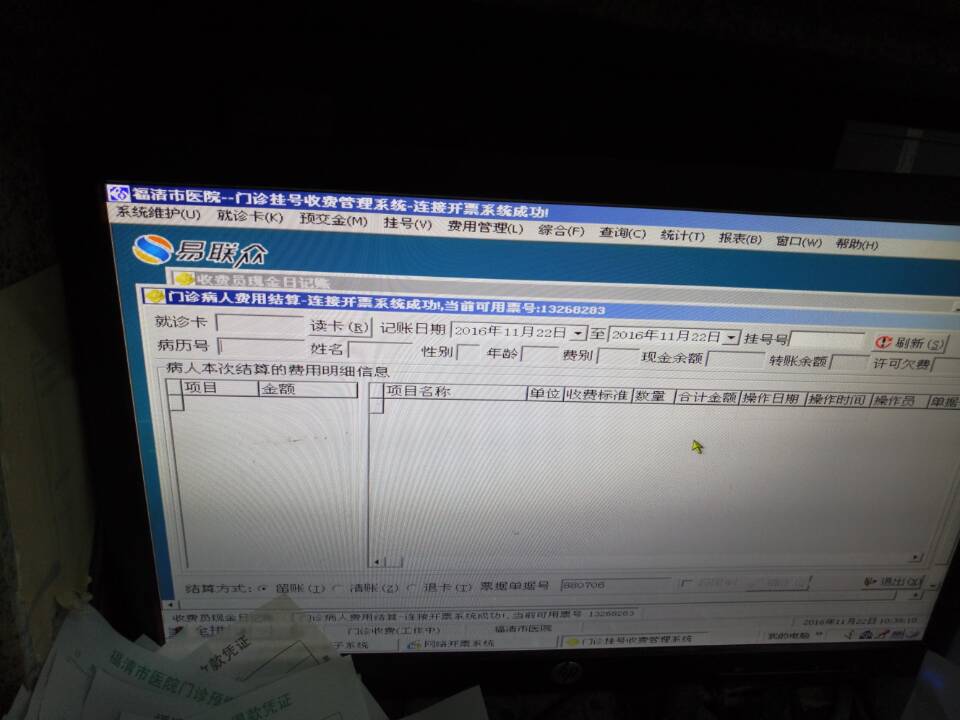Click the 操作时间 column header
960x720 pixels.
[x=837, y=400]
